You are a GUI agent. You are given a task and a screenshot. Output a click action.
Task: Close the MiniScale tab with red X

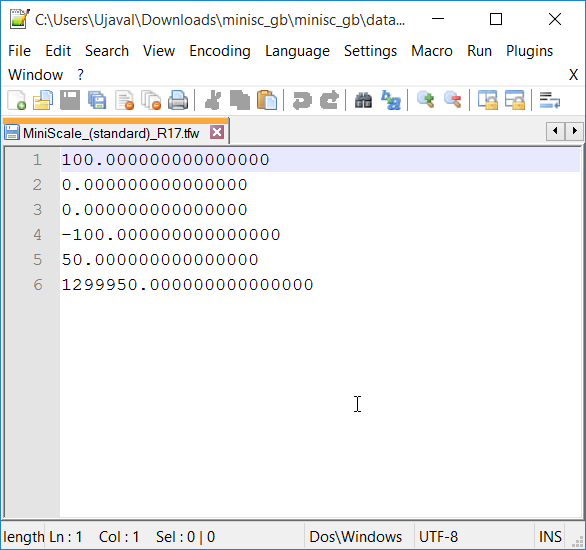pos(217,132)
